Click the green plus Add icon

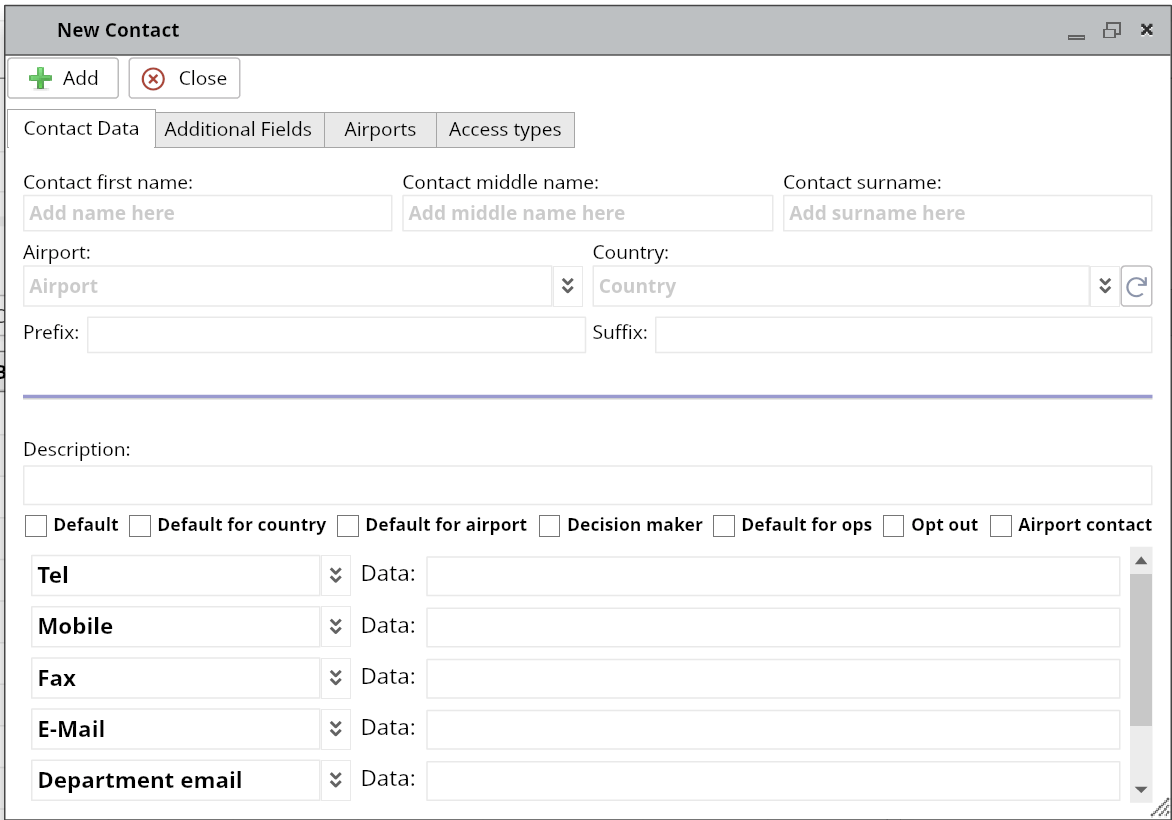pos(40,78)
